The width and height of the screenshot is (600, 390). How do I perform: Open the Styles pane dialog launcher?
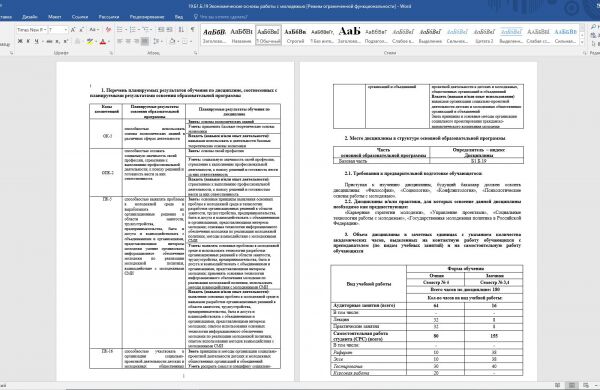click(x=584, y=53)
